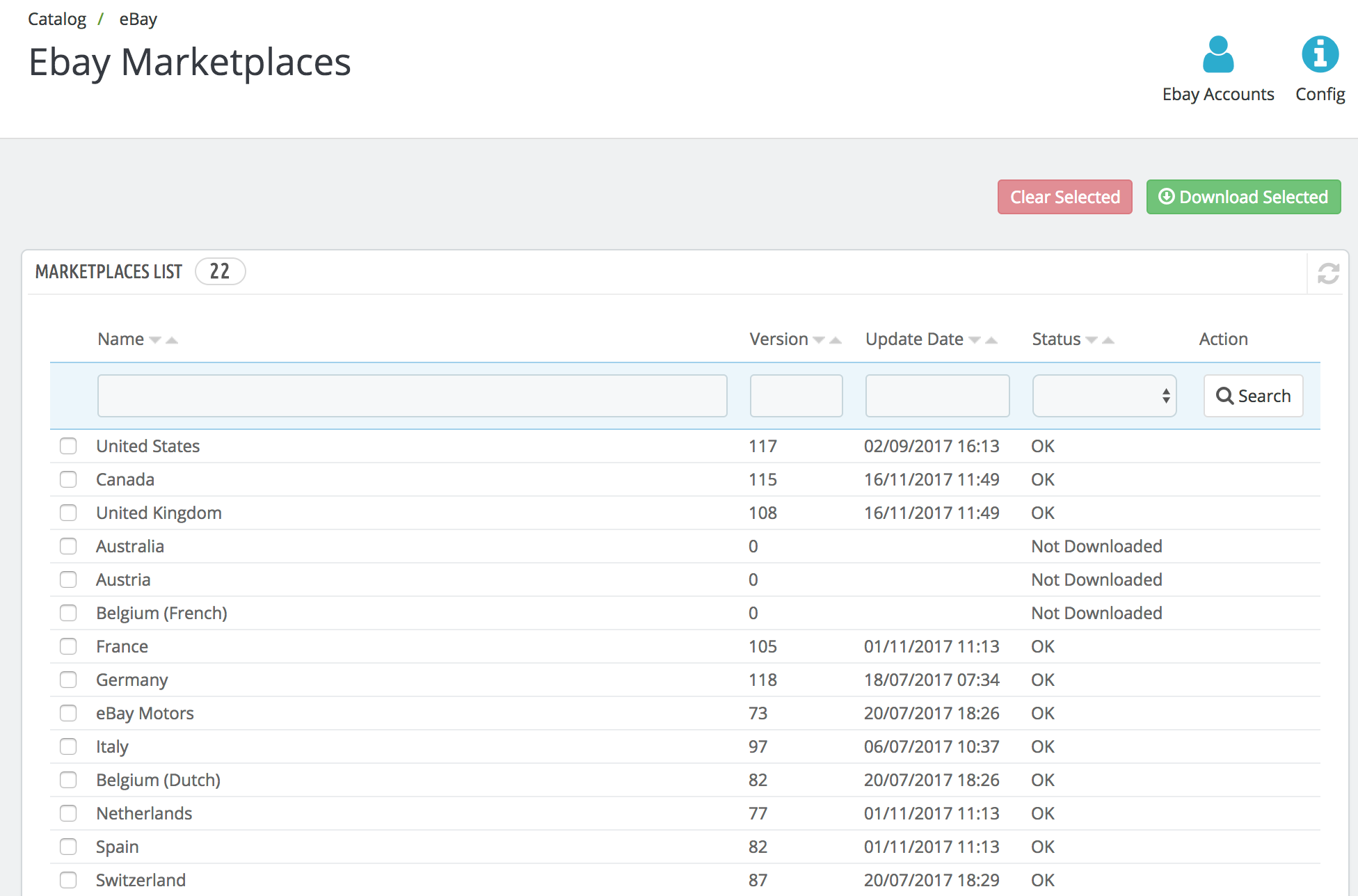Click the Status column header
This screenshot has height=896, width=1358.
pos(1056,339)
